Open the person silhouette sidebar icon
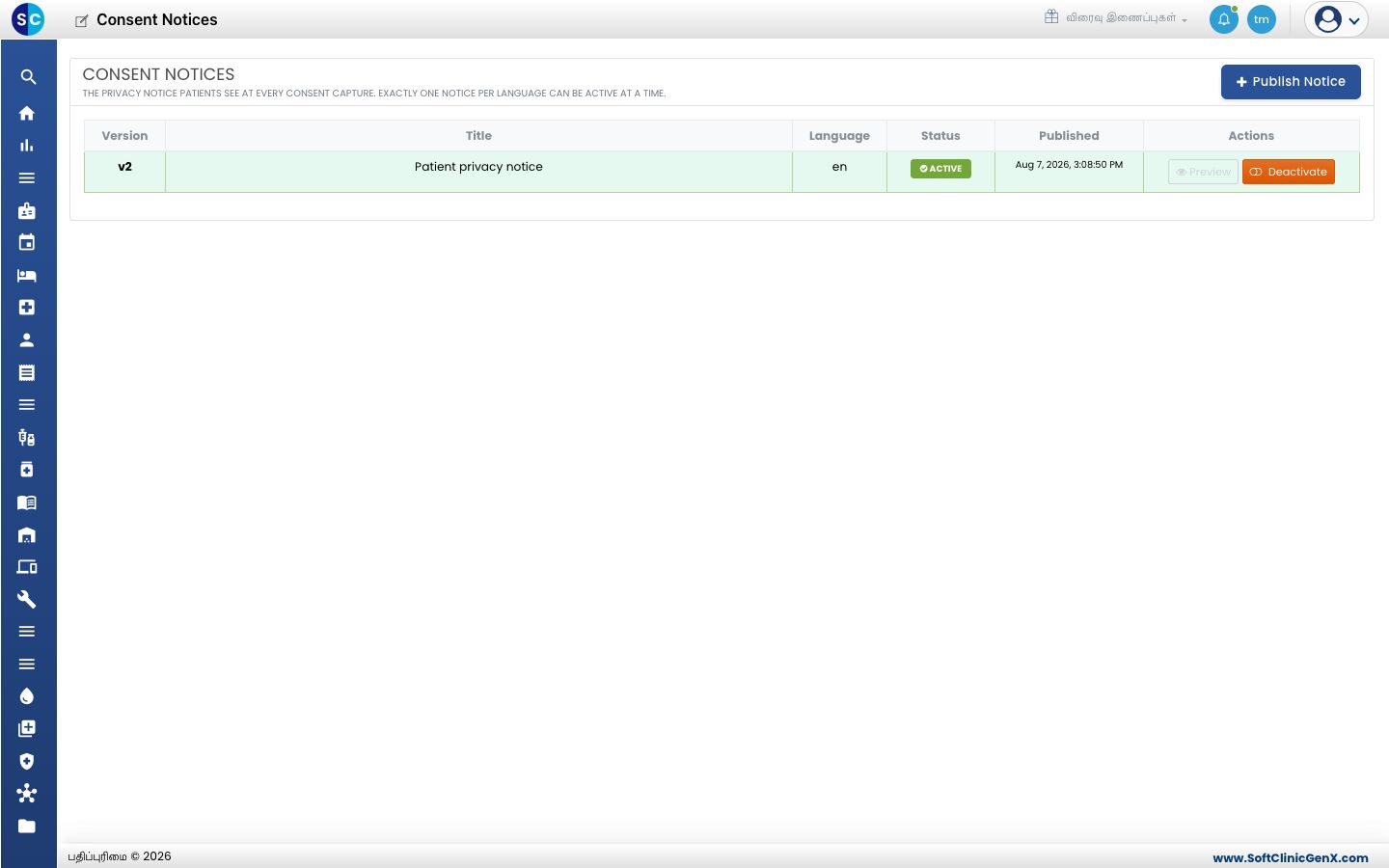 coord(27,340)
